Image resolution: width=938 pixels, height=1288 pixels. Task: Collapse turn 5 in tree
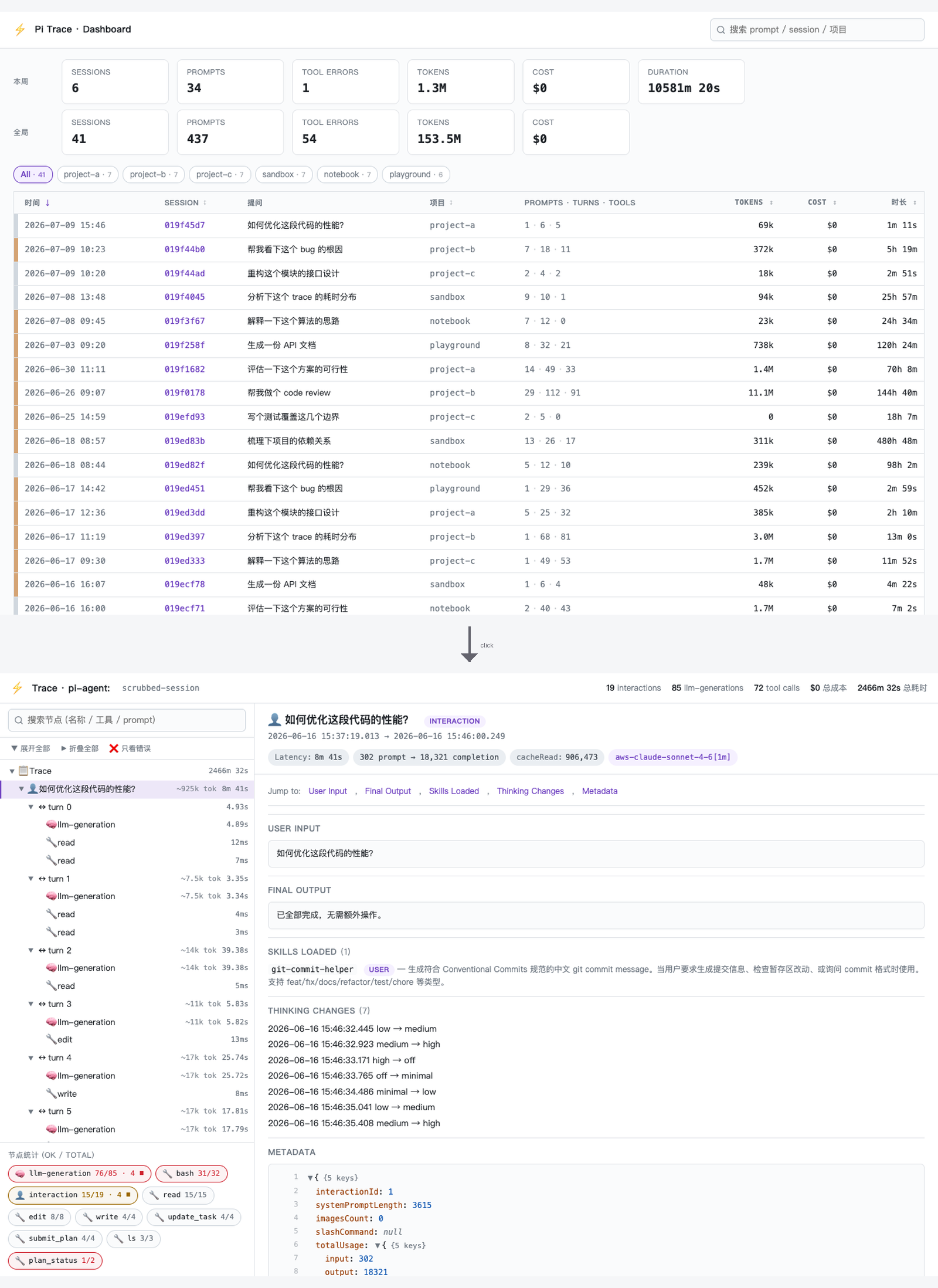tap(30, 1111)
